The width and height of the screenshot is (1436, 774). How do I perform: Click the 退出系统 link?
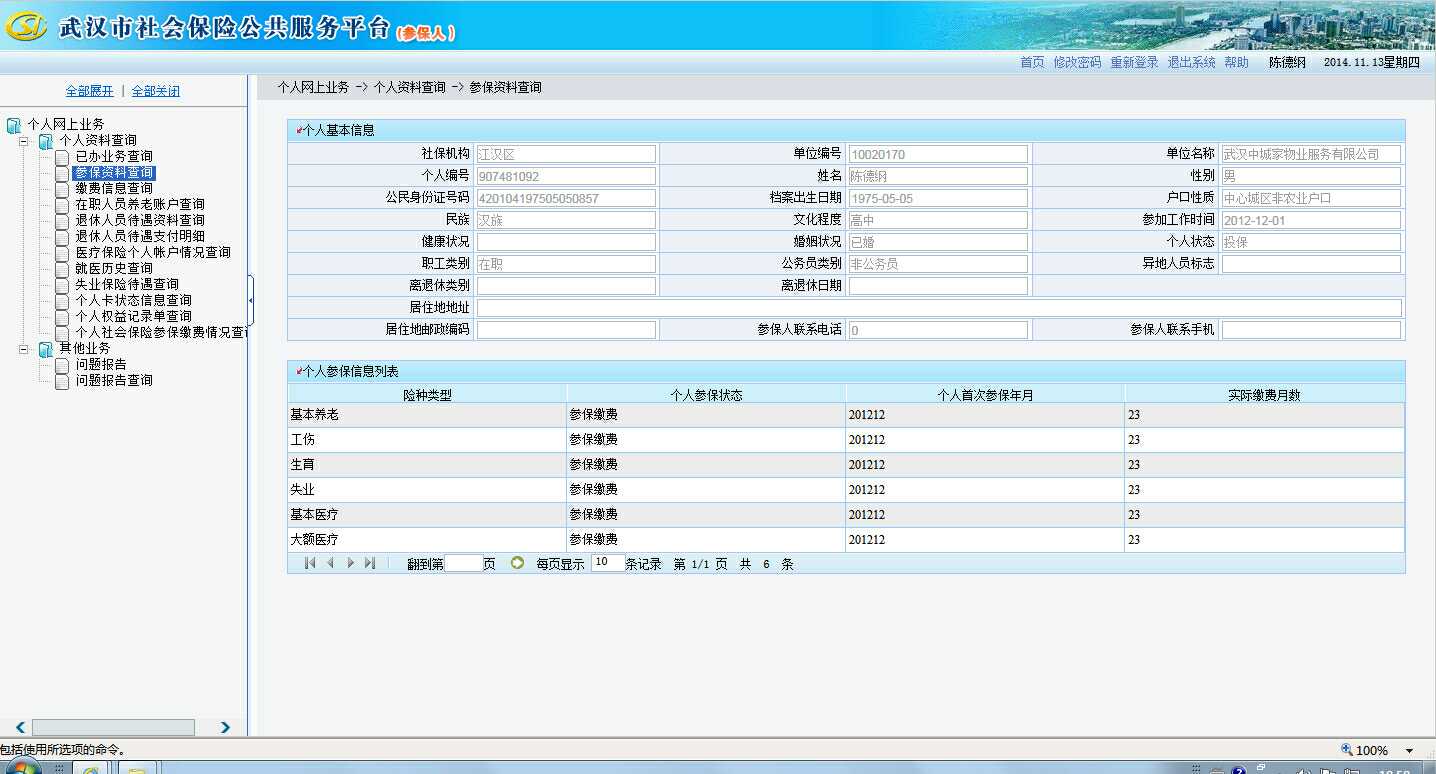pyautogui.click(x=1191, y=62)
